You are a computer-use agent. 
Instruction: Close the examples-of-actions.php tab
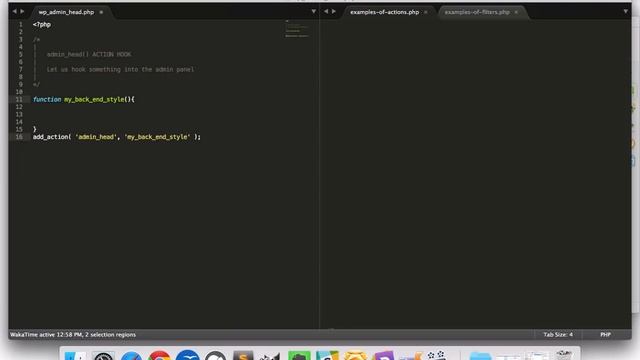pos(426,12)
